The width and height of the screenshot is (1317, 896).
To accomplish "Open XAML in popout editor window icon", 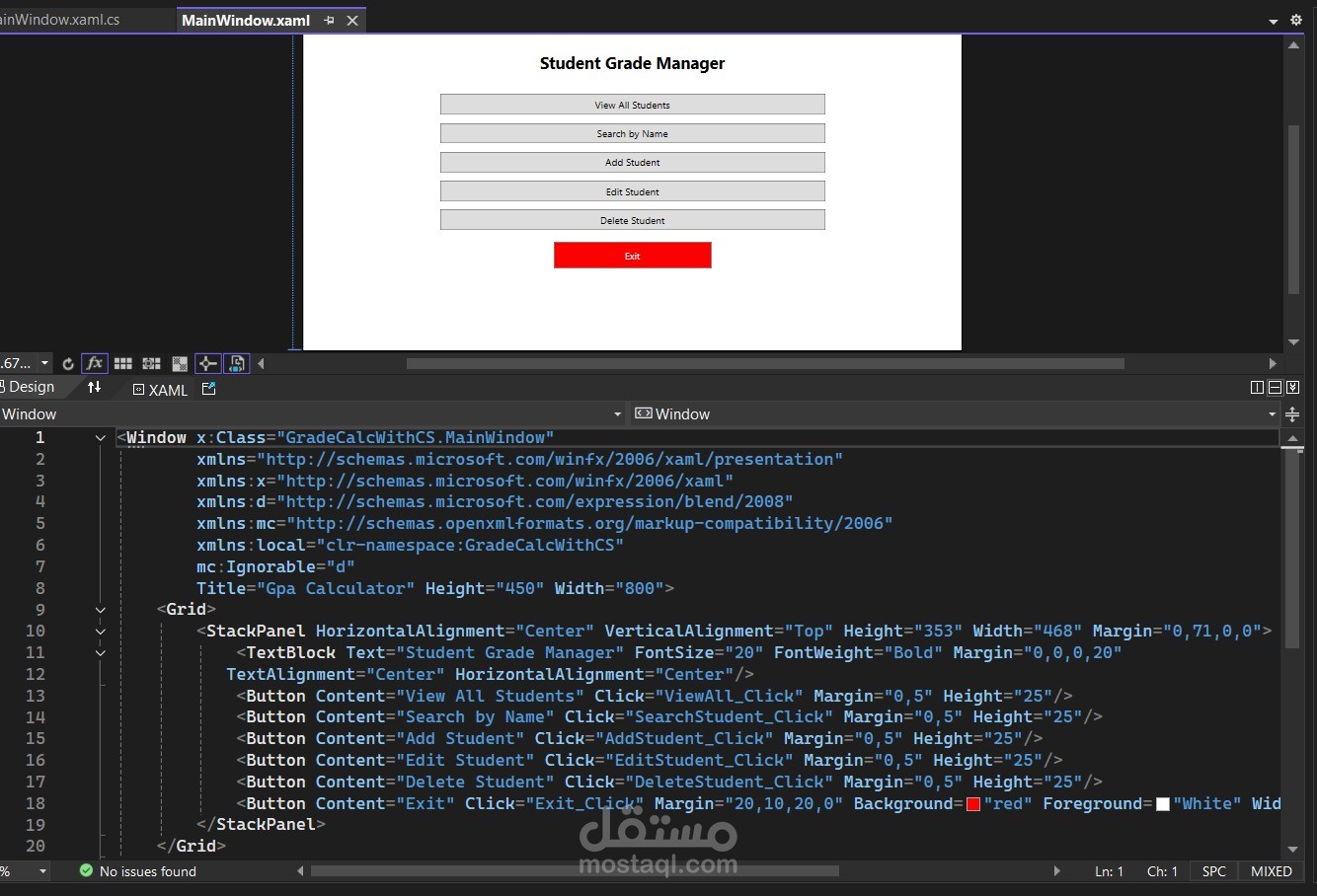I will (208, 388).
